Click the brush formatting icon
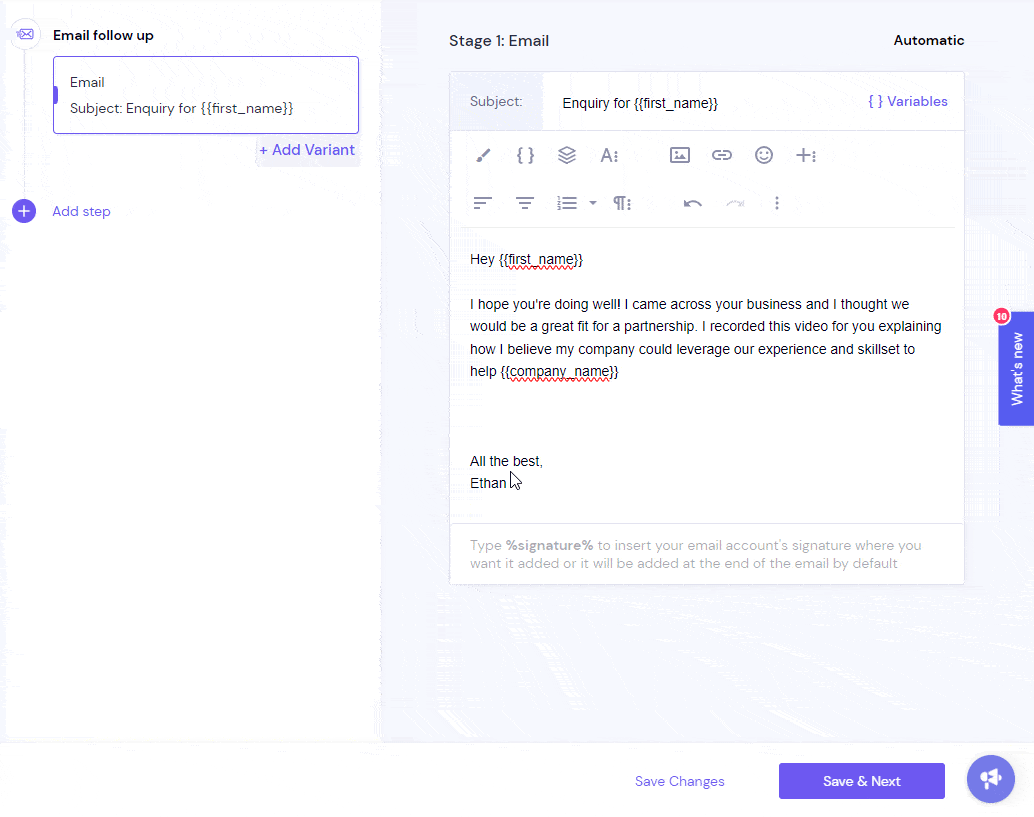Viewport: 1034px width, 817px height. (x=483, y=156)
